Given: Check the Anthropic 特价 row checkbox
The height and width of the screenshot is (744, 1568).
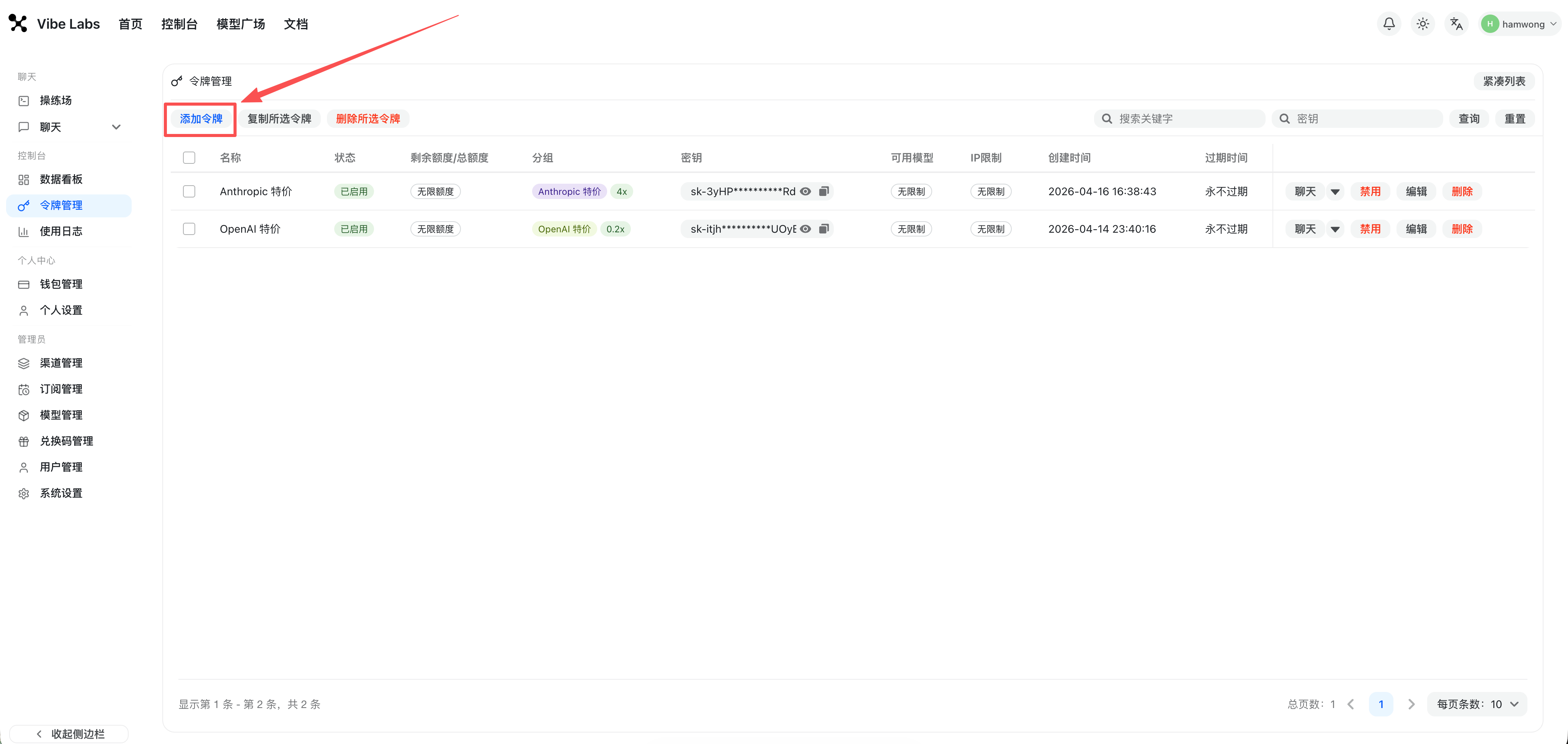Looking at the screenshot, I should point(189,191).
